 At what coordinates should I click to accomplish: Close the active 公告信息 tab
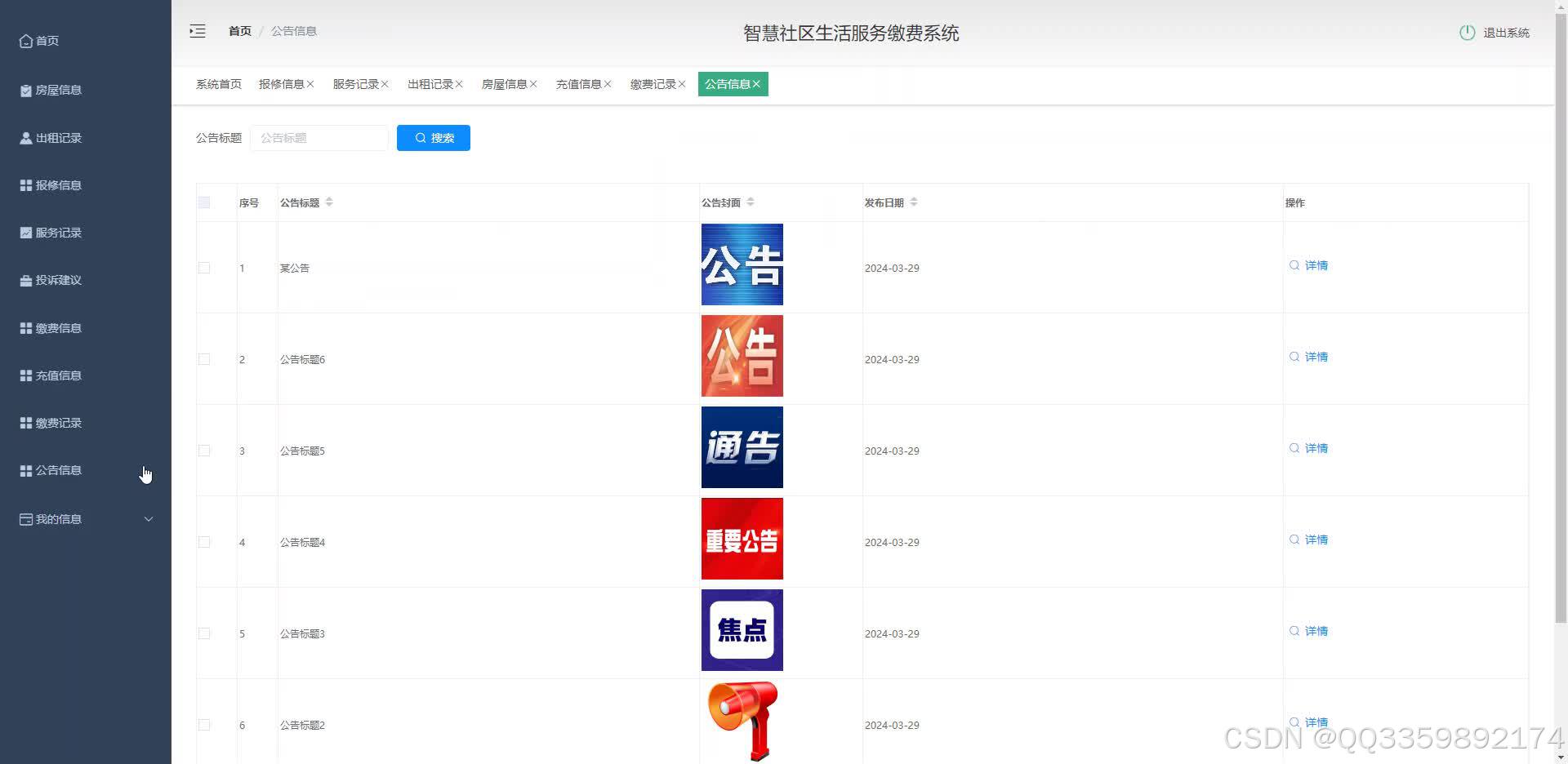point(756,84)
